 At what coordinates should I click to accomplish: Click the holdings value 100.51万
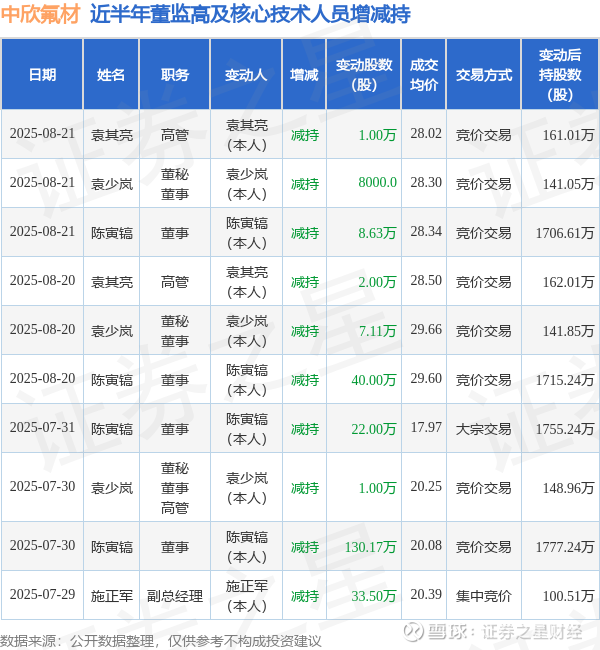pos(568,596)
